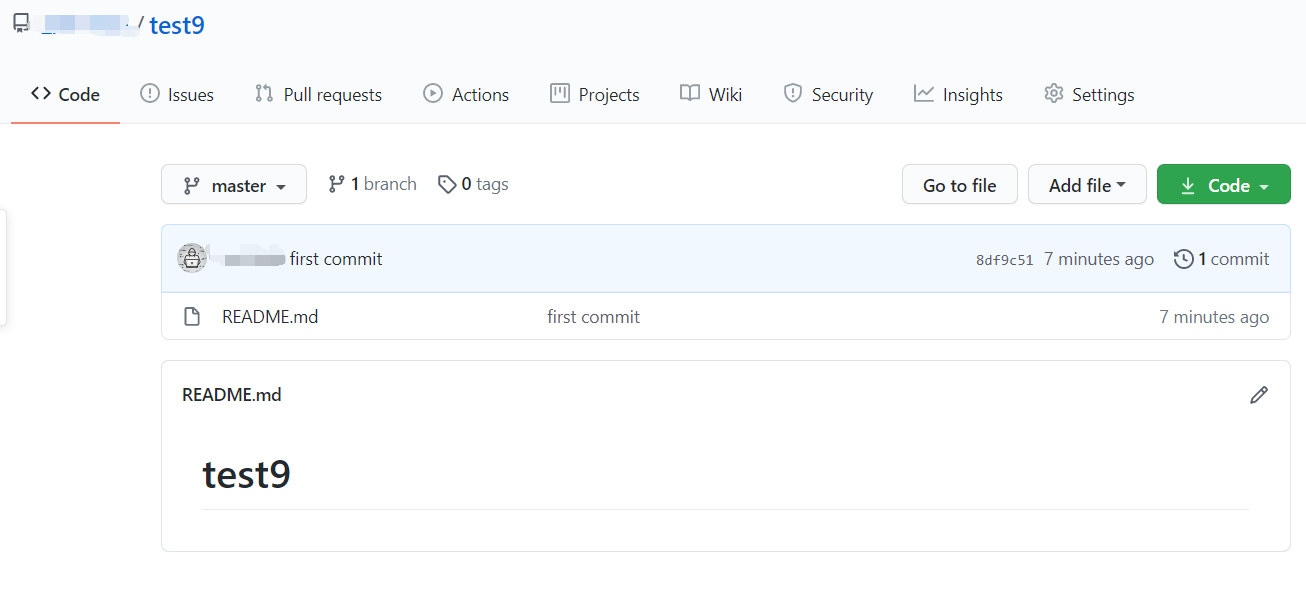View the 1 branch link

[372, 184]
